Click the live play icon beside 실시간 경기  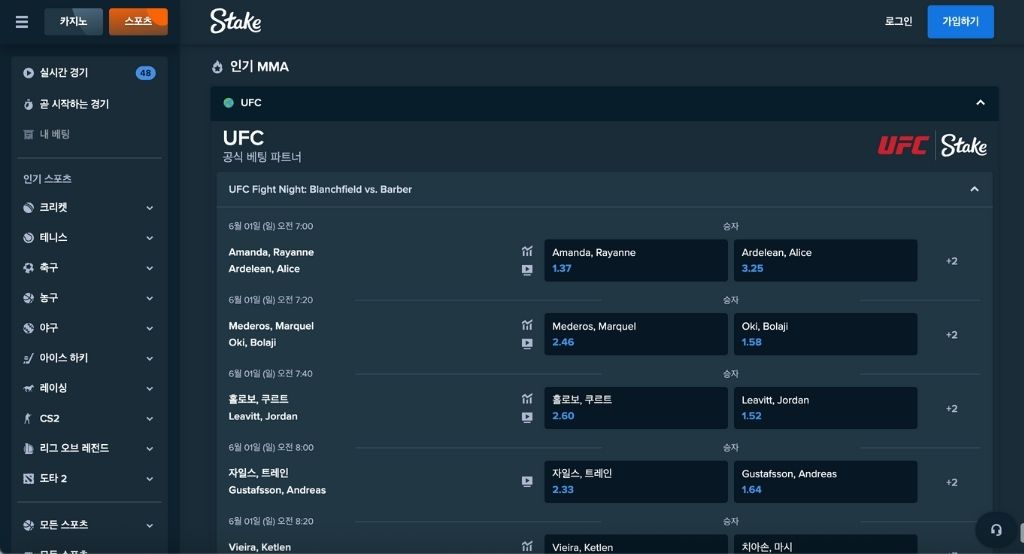point(28,73)
